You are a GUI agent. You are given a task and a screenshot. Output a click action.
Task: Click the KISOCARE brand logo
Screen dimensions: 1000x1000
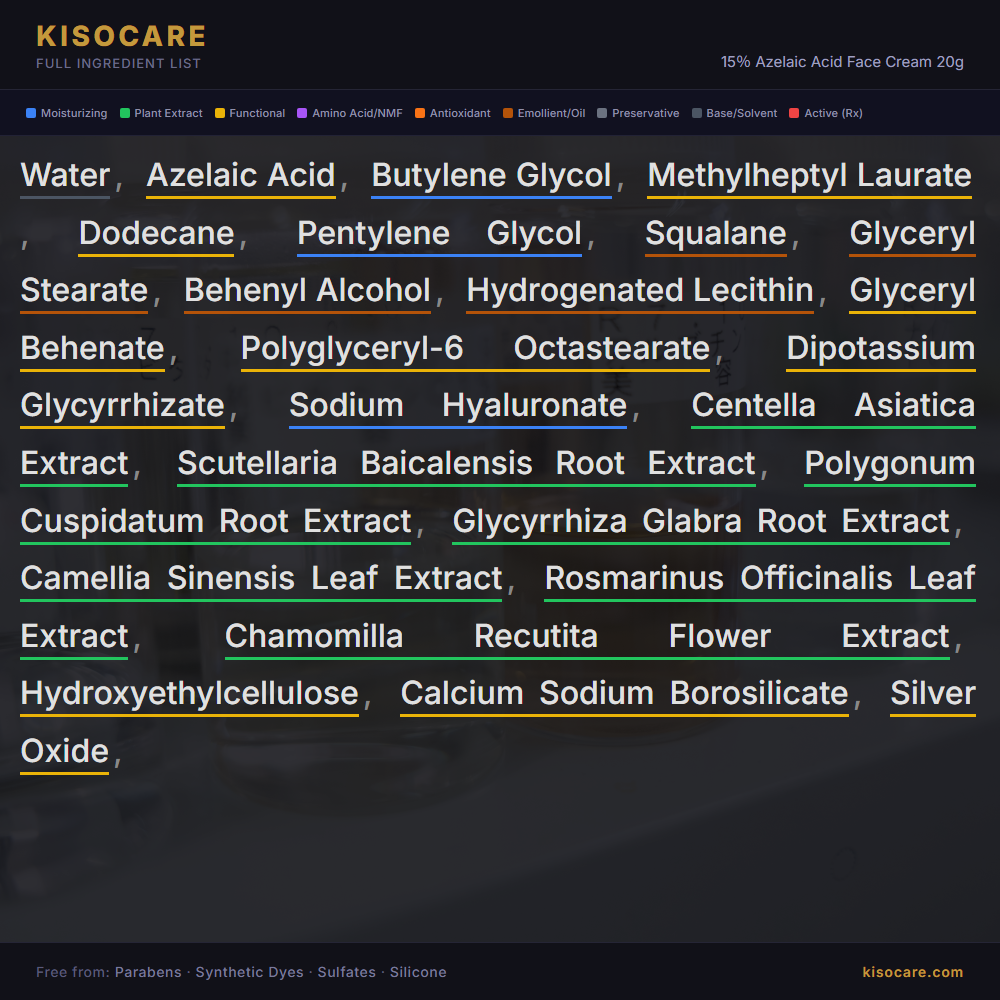tap(121, 36)
